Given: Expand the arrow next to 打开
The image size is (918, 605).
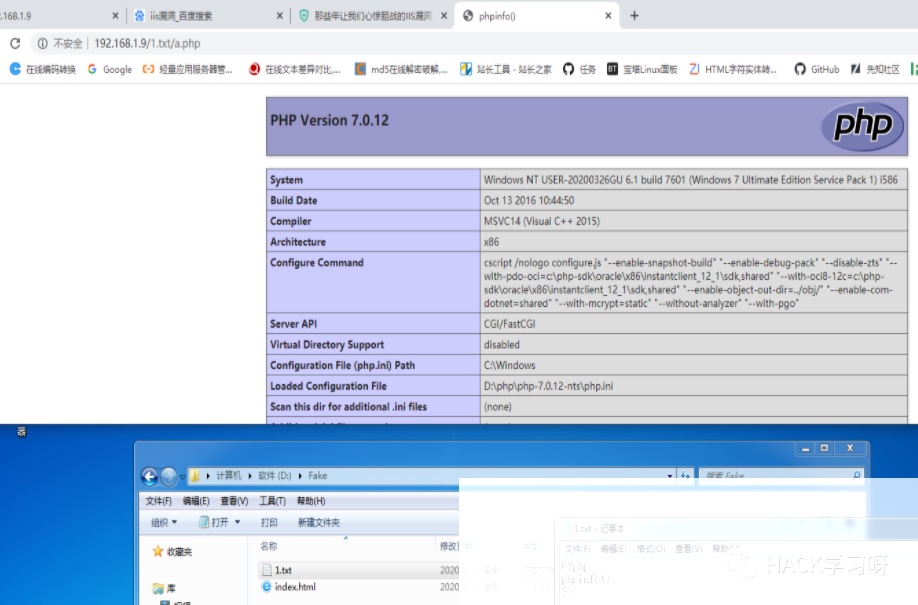Looking at the screenshot, I should pos(238,522).
